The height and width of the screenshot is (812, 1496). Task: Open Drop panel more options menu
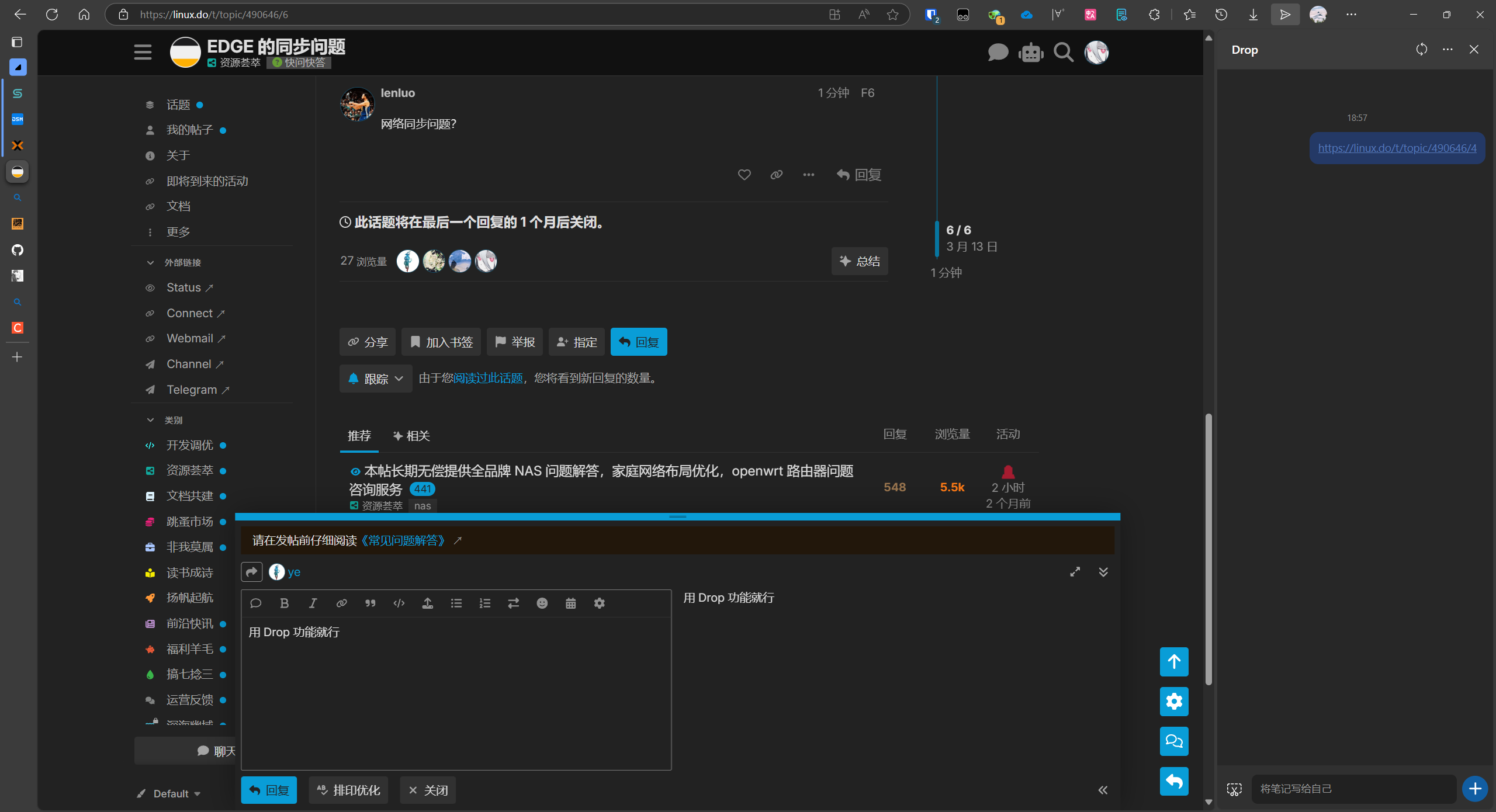click(1447, 50)
